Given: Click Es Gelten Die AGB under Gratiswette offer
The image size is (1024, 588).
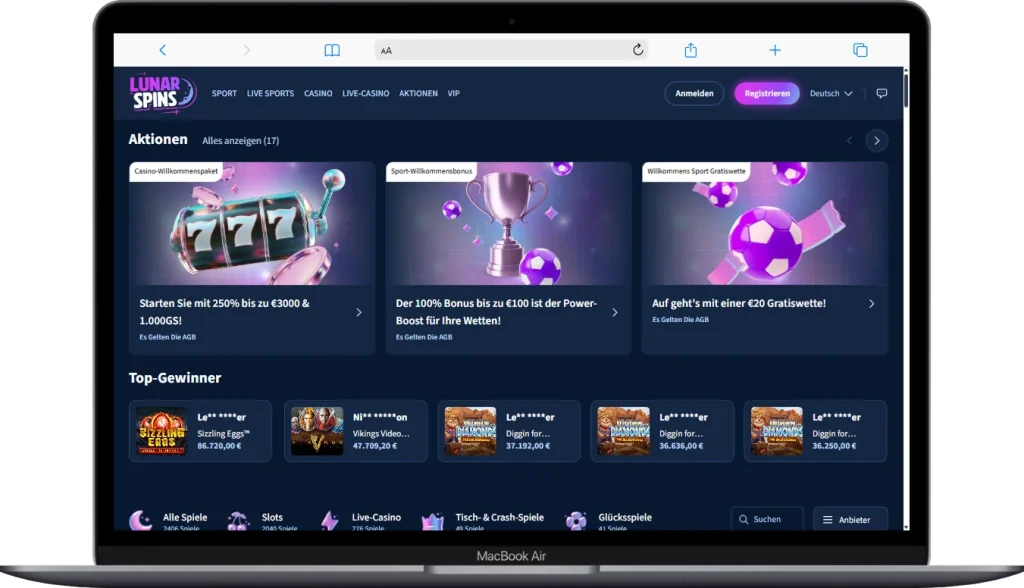Looking at the screenshot, I should [680, 319].
